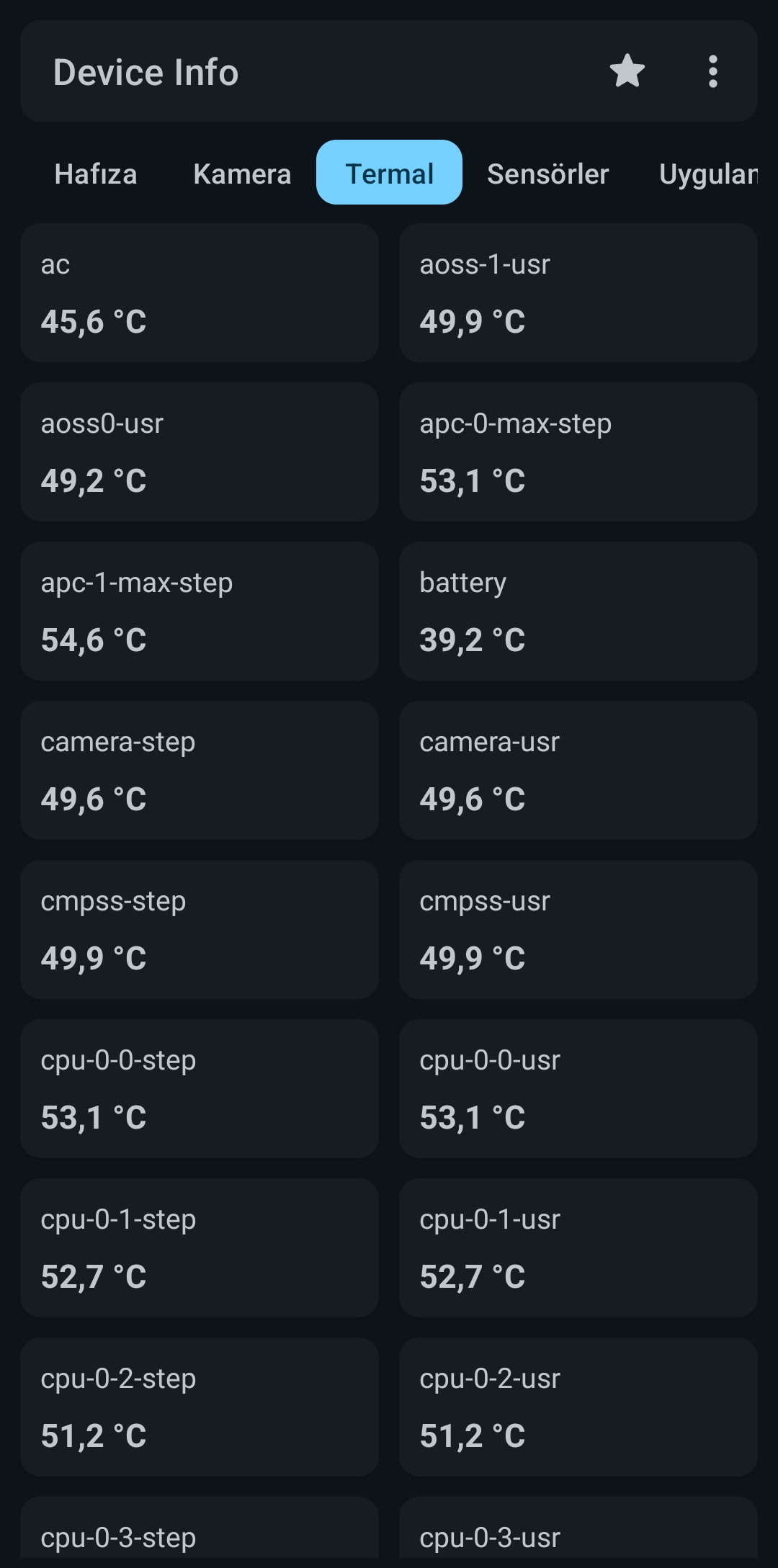Open the Sensörler tab
The image size is (778, 1568).
(547, 174)
